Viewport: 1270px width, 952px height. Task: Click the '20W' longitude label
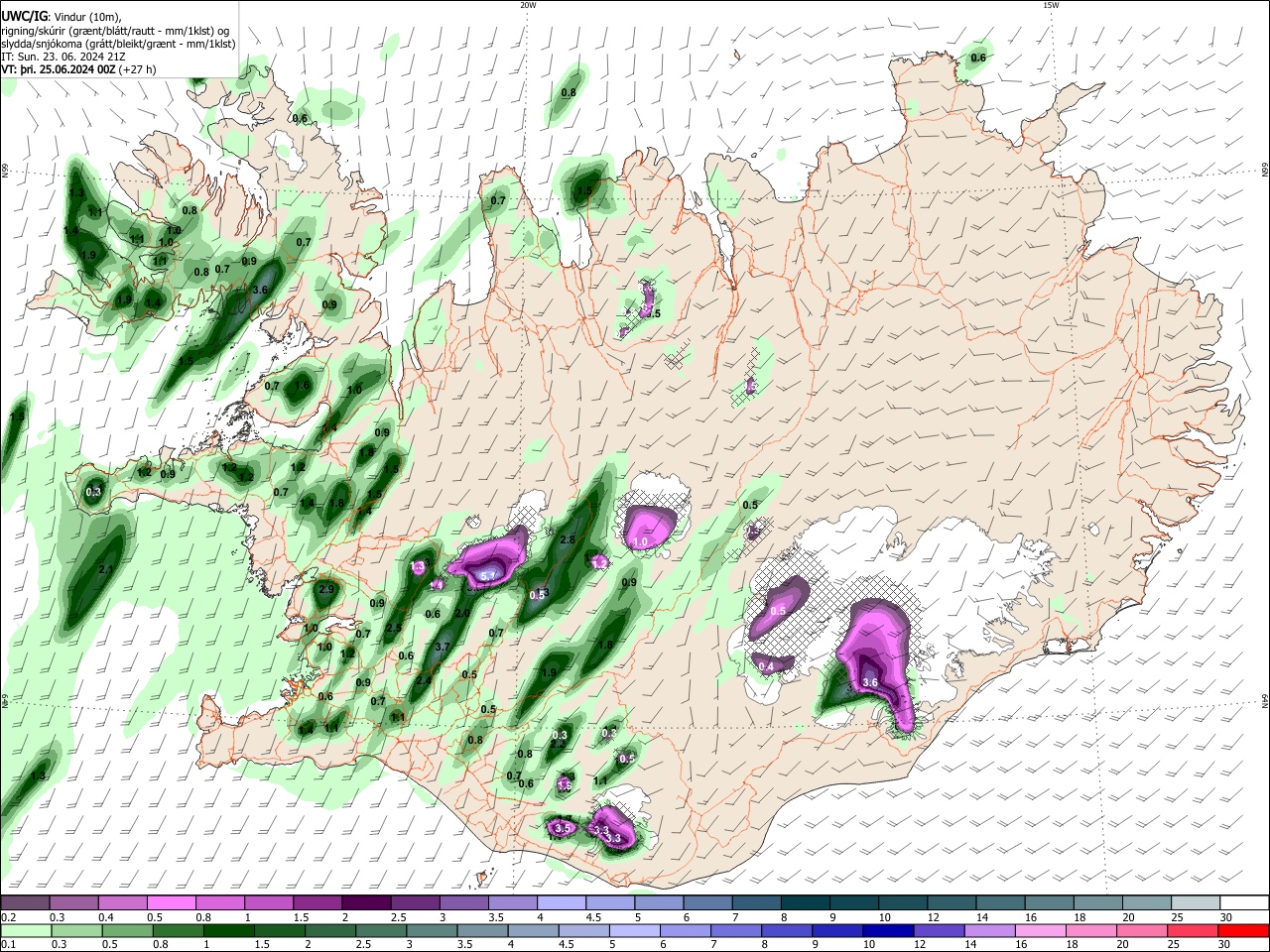527,5
